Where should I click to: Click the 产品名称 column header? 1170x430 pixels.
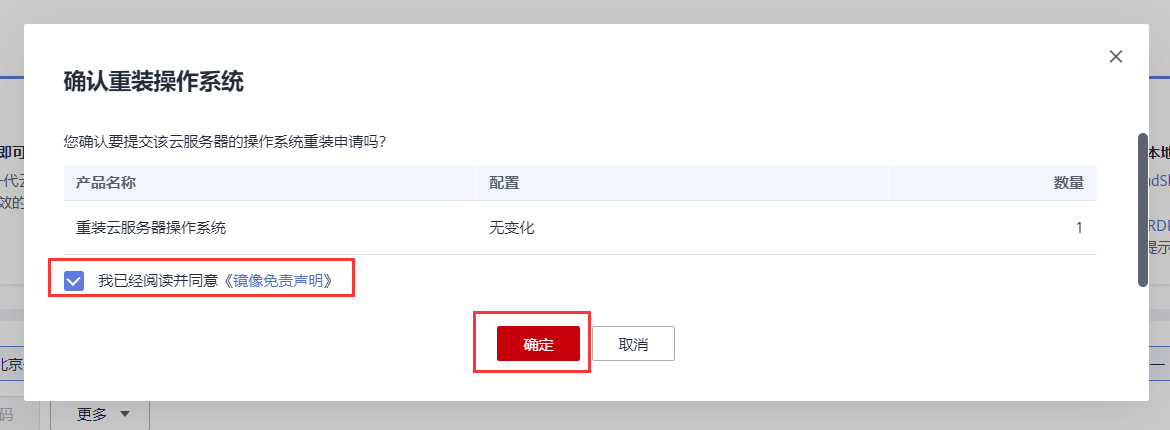106,183
